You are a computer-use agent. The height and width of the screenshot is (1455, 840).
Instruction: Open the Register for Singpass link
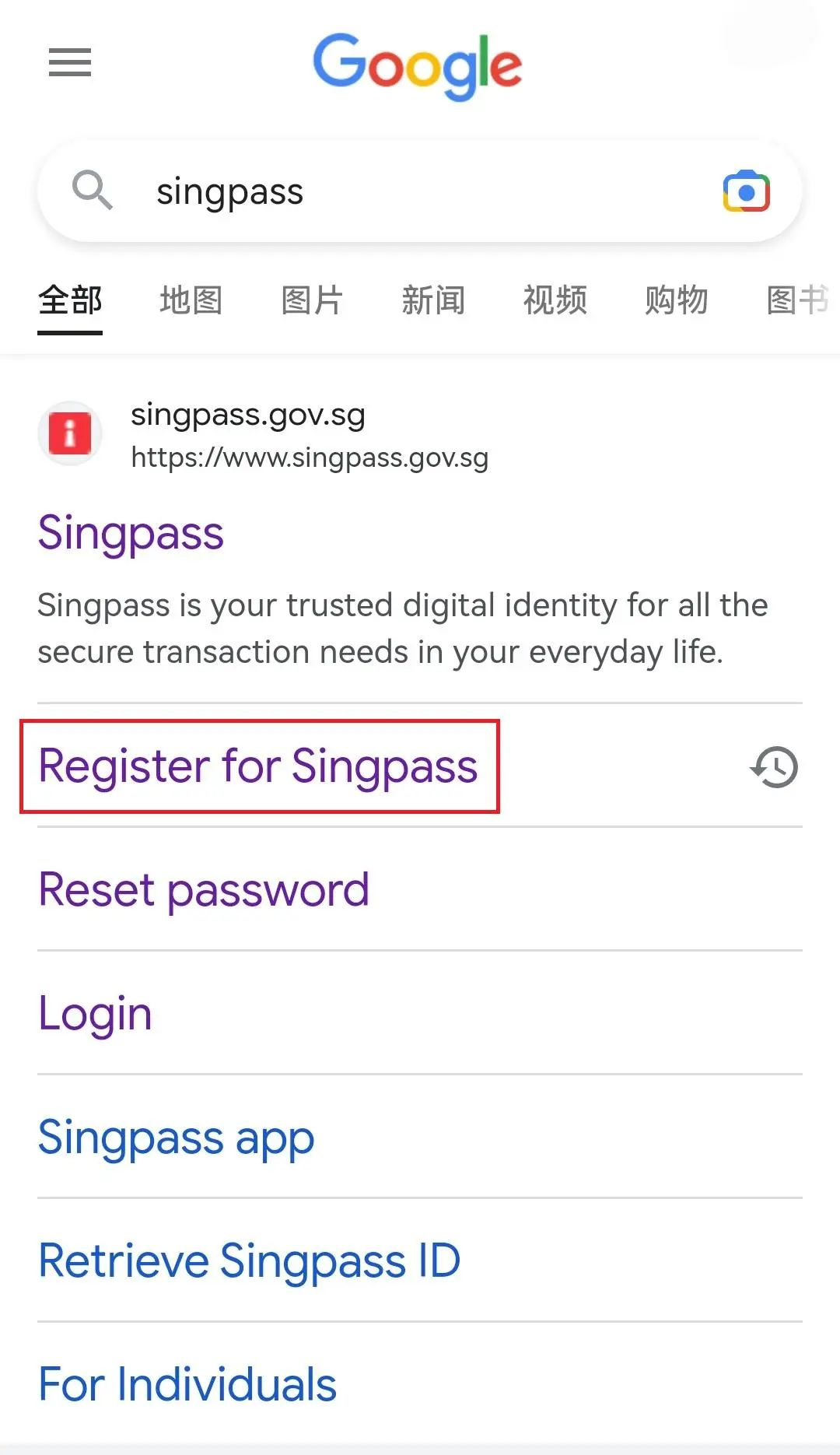[258, 766]
